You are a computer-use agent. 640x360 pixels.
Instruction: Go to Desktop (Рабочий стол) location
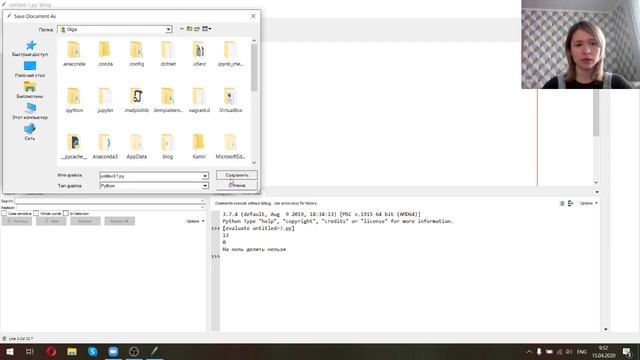click(x=30, y=69)
